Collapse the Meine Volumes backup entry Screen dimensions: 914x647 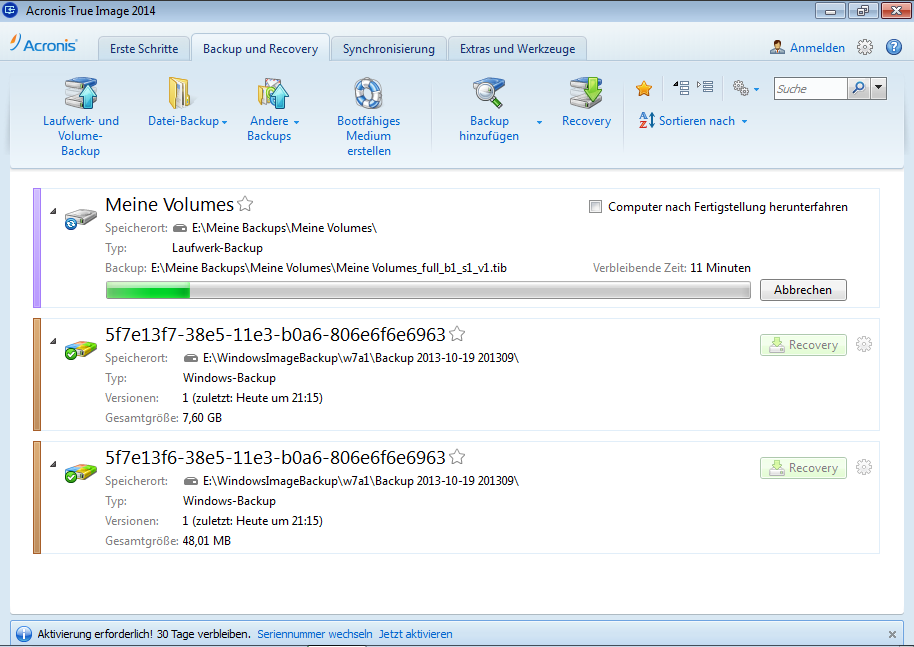tap(52, 211)
